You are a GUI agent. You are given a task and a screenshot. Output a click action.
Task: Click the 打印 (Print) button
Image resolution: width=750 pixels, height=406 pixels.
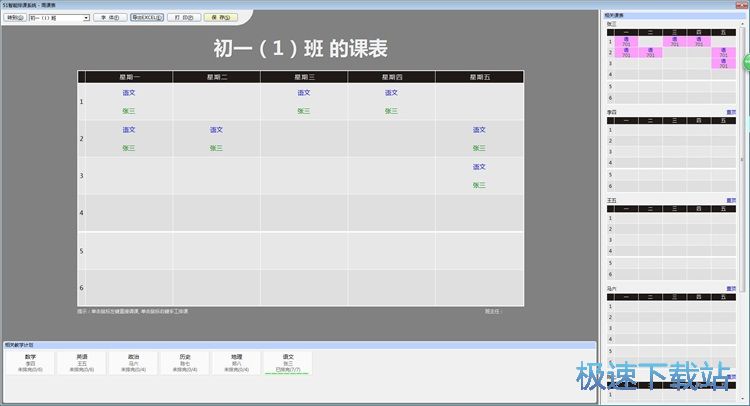[x=184, y=18]
